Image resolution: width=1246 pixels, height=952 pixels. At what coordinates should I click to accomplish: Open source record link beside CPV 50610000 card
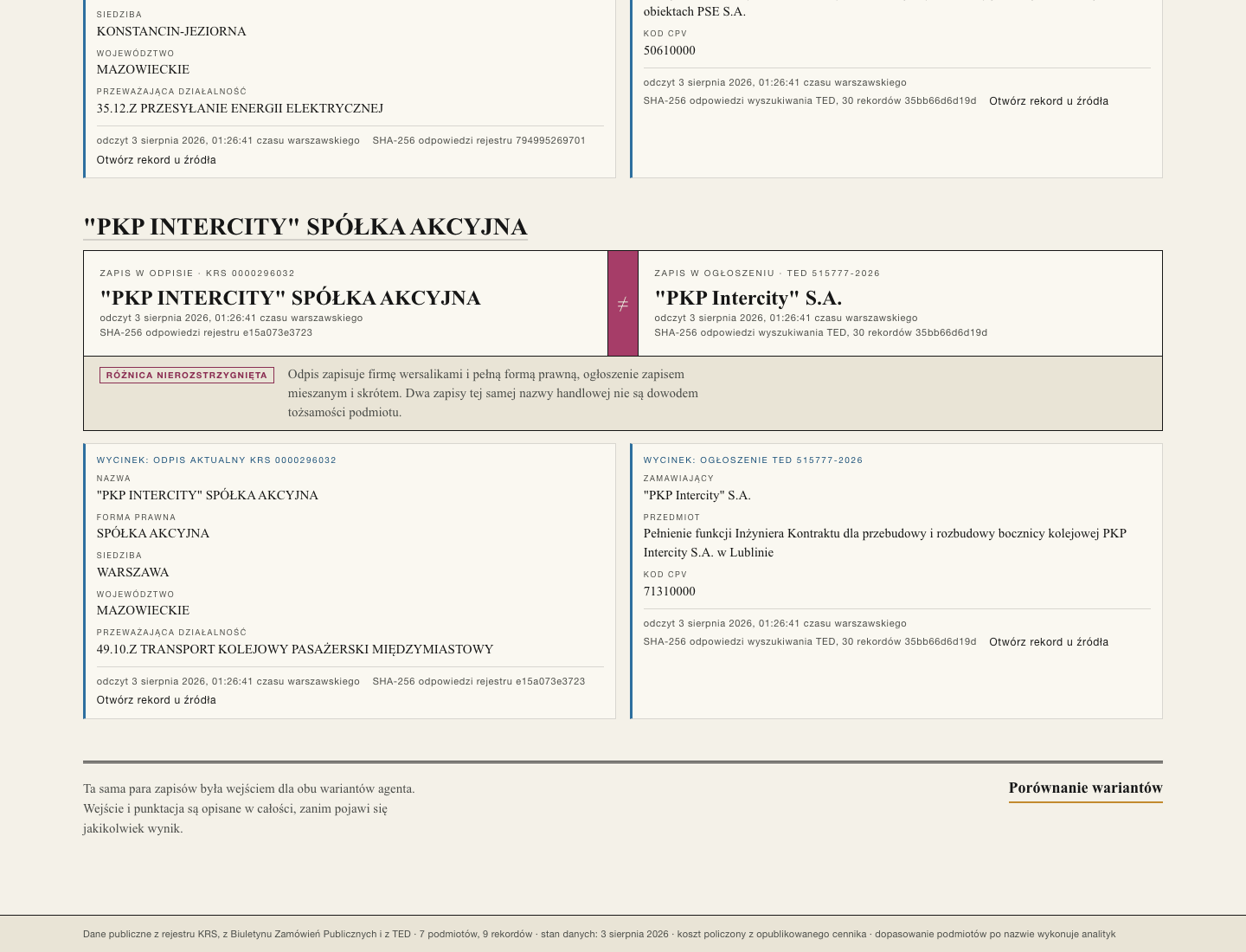(1049, 101)
